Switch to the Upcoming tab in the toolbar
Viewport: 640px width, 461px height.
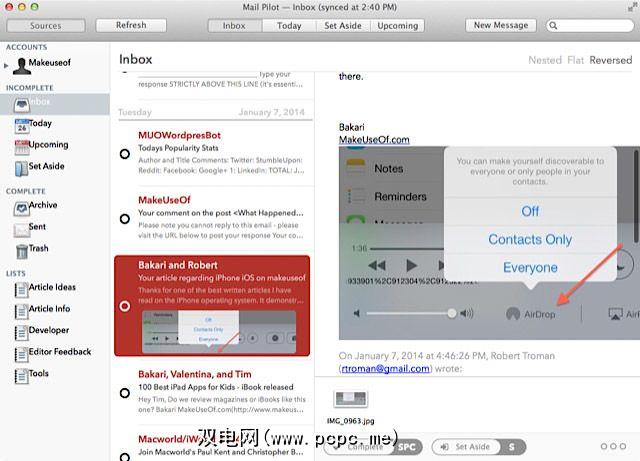[397, 25]
